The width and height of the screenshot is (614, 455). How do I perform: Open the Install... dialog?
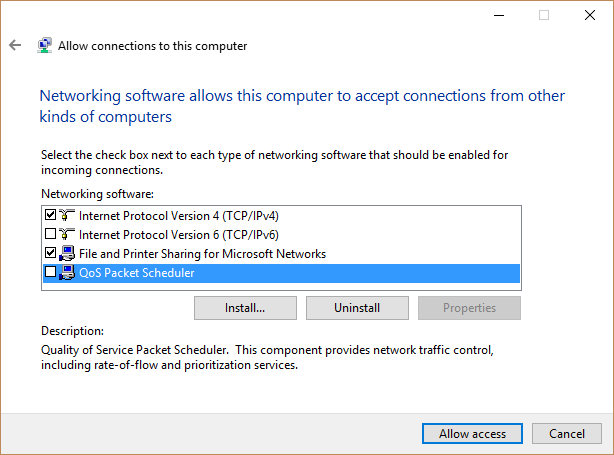pos(245,308)
